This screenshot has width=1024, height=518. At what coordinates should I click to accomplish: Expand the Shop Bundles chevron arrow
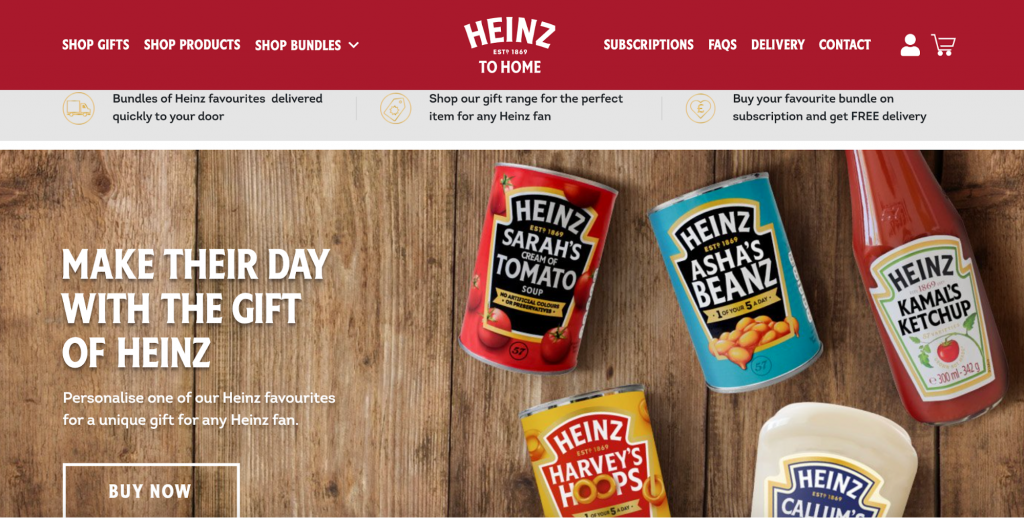point(353,45)
